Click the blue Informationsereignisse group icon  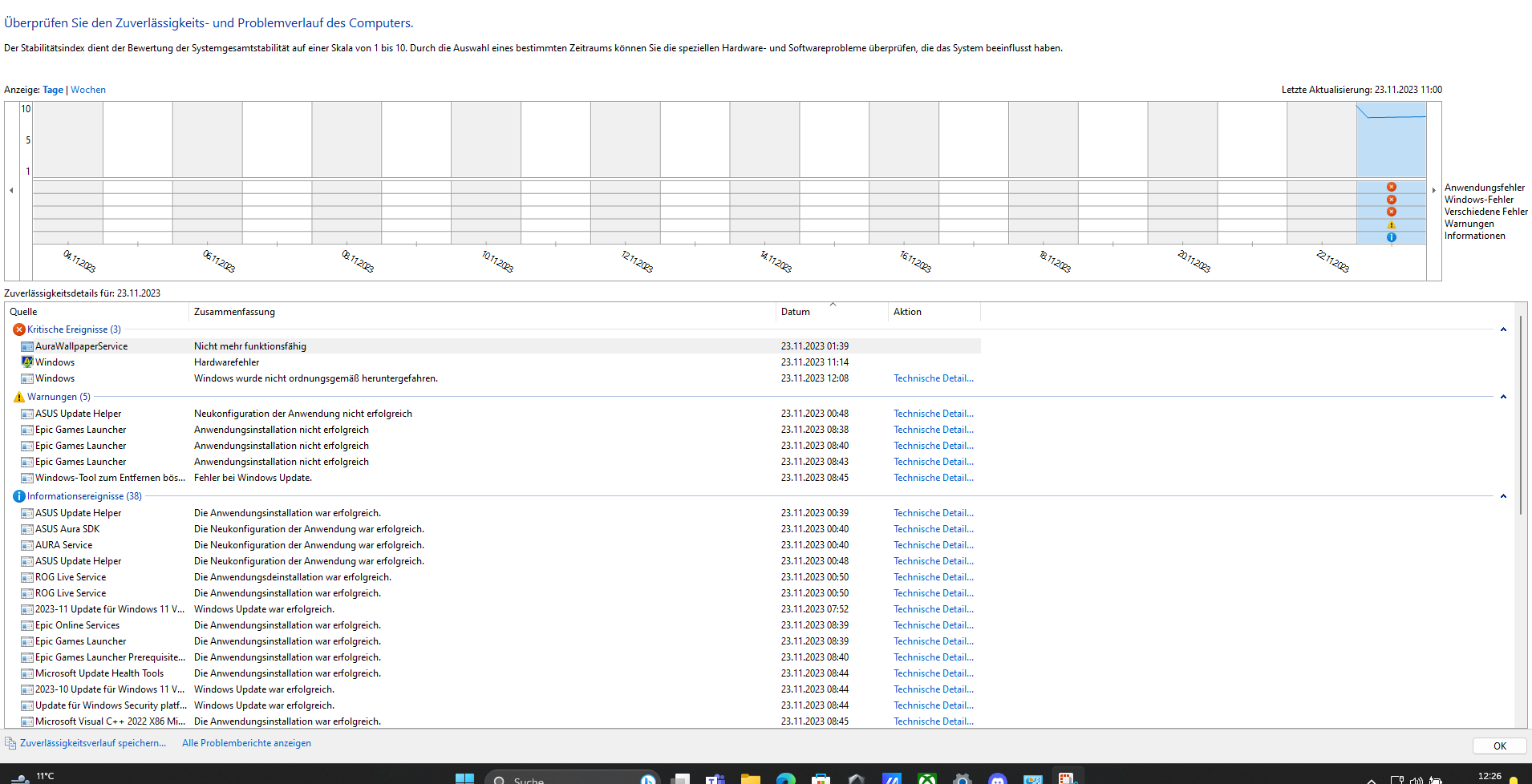coord(19,496)
